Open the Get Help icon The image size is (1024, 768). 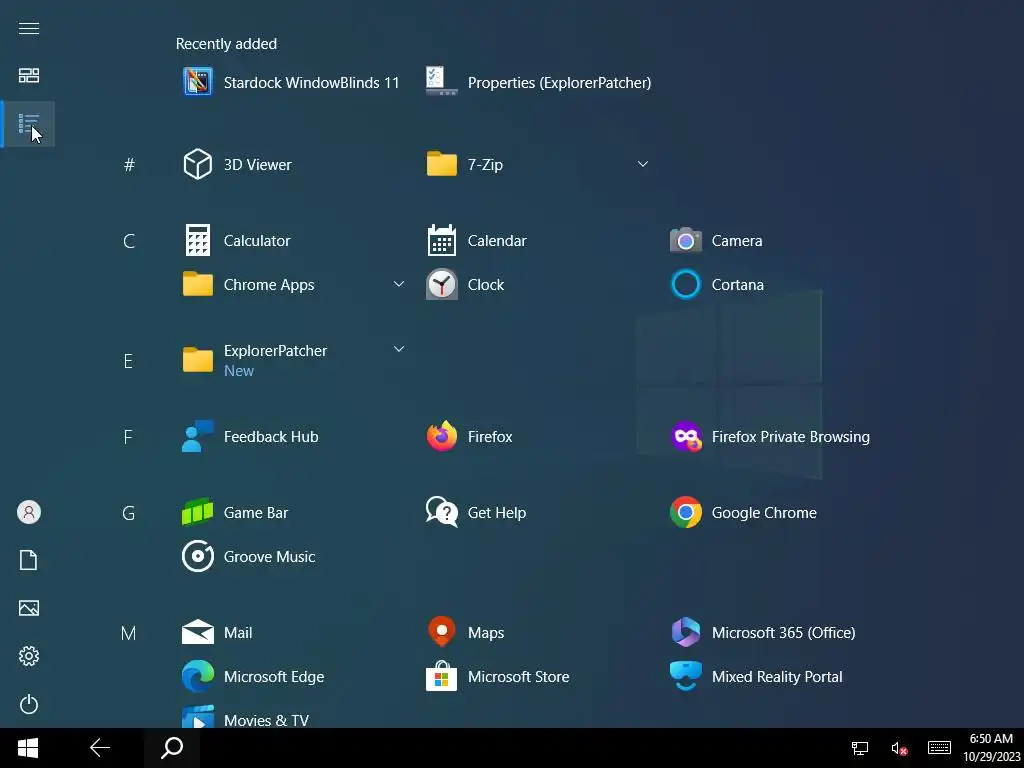pyautogui.click(x=441, y=513)
